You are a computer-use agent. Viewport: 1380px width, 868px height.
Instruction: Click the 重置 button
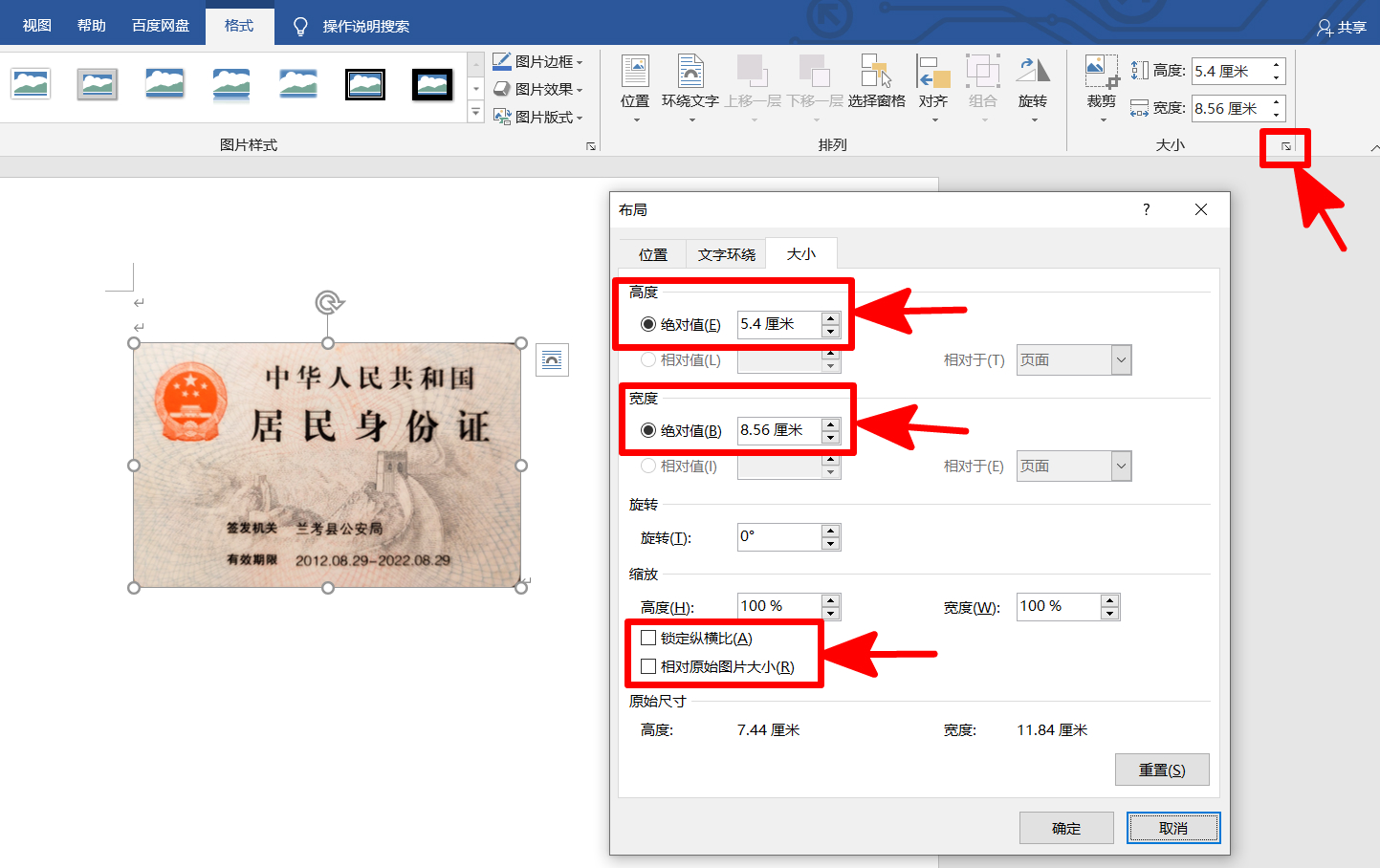tap(1162, 769)
